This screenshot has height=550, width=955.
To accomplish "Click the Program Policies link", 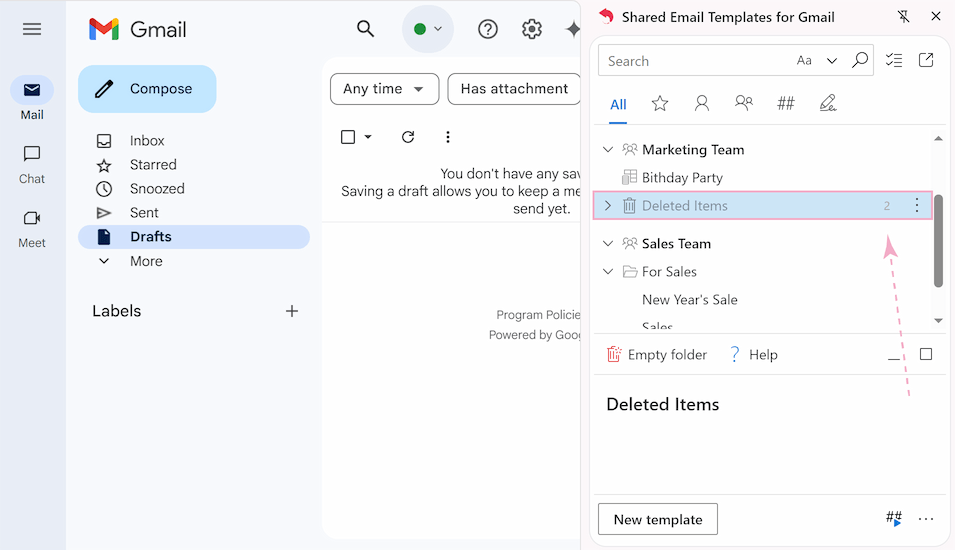I will point(538,315).
